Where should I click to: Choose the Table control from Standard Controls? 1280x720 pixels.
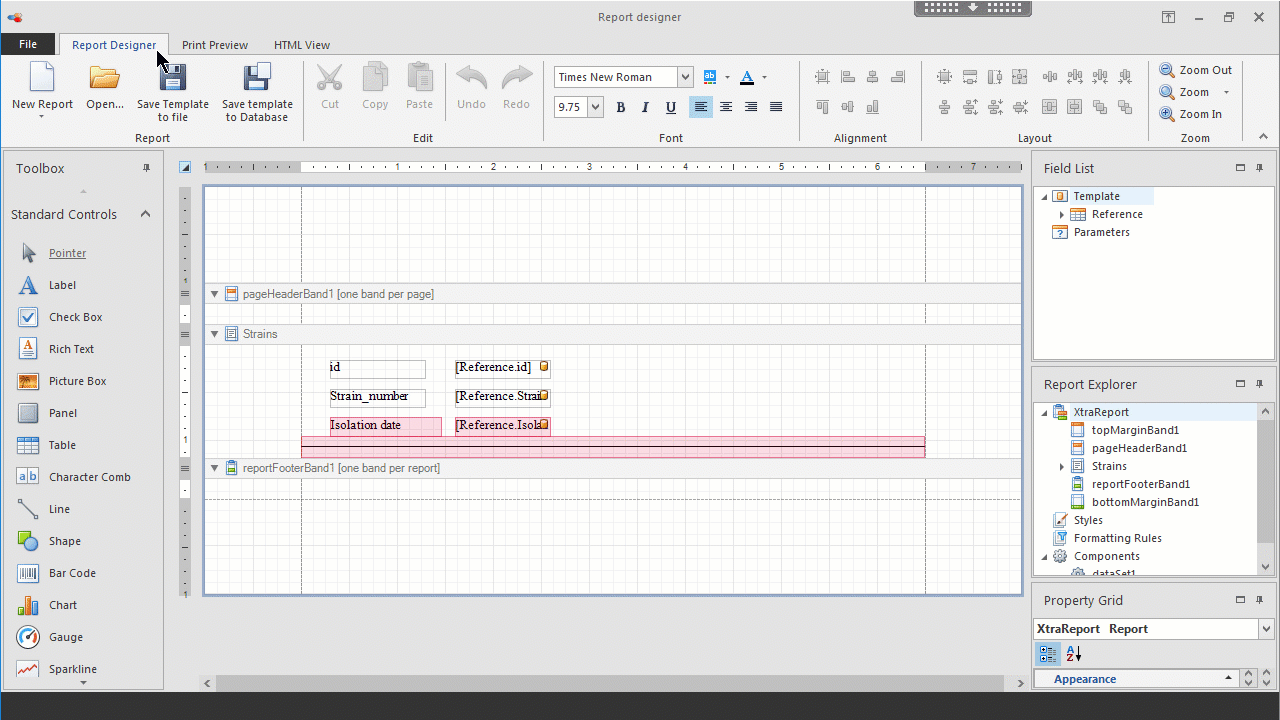pos(63,445)
